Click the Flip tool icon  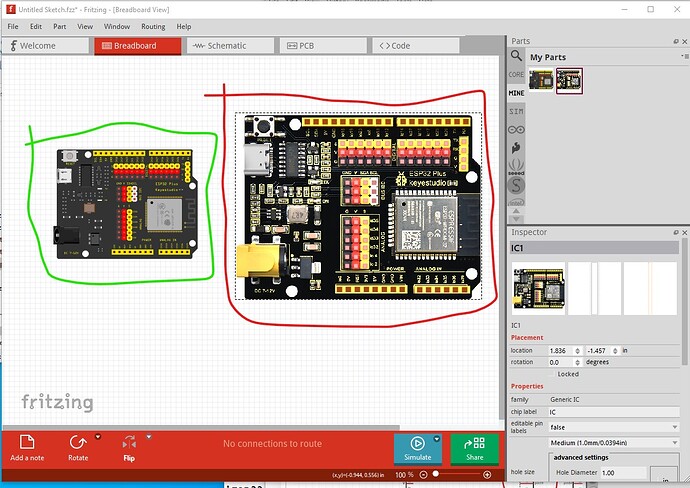pos(129,441)
